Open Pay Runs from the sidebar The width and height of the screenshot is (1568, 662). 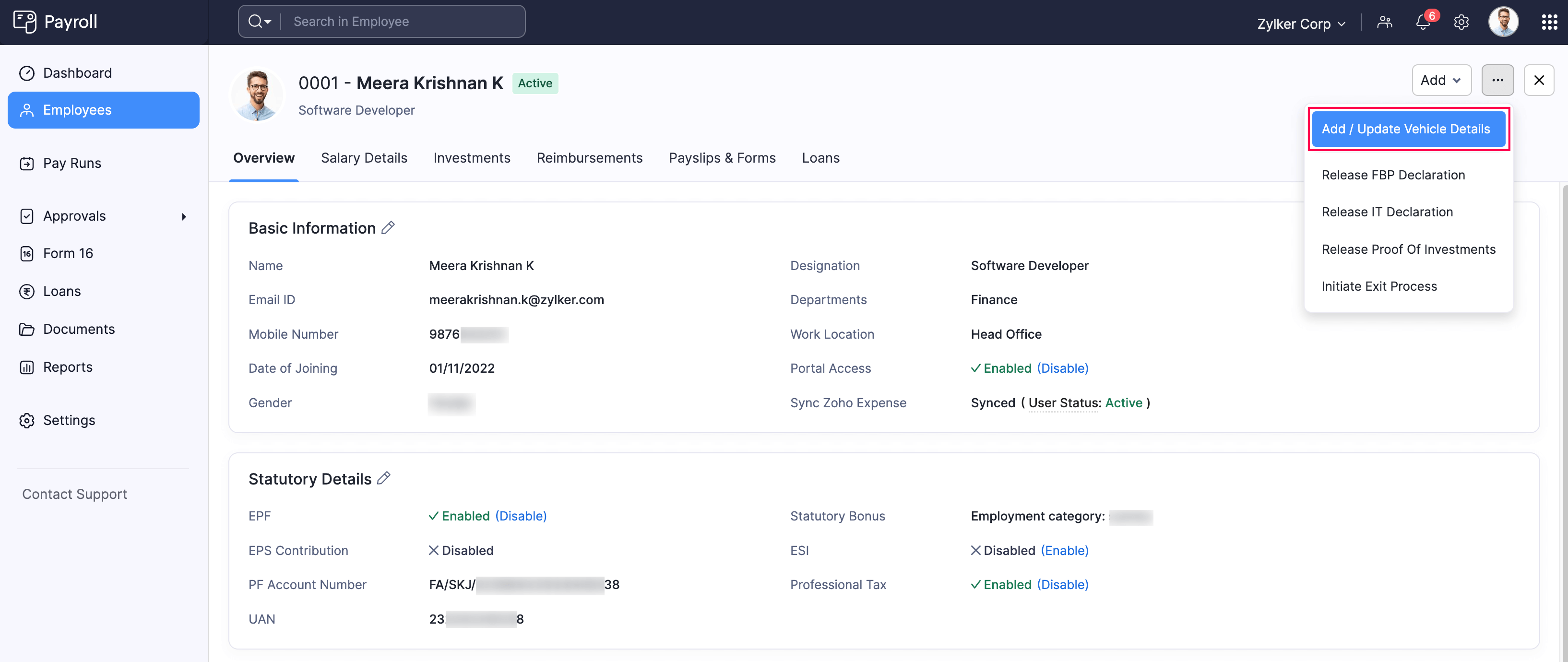coord(72,163)
